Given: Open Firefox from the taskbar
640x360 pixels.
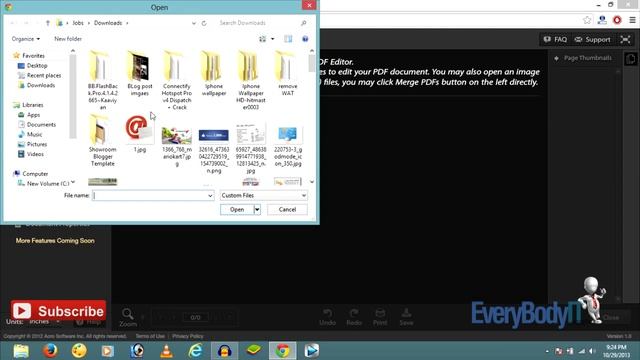Looking at the screenshot, I should pos(50,351).
